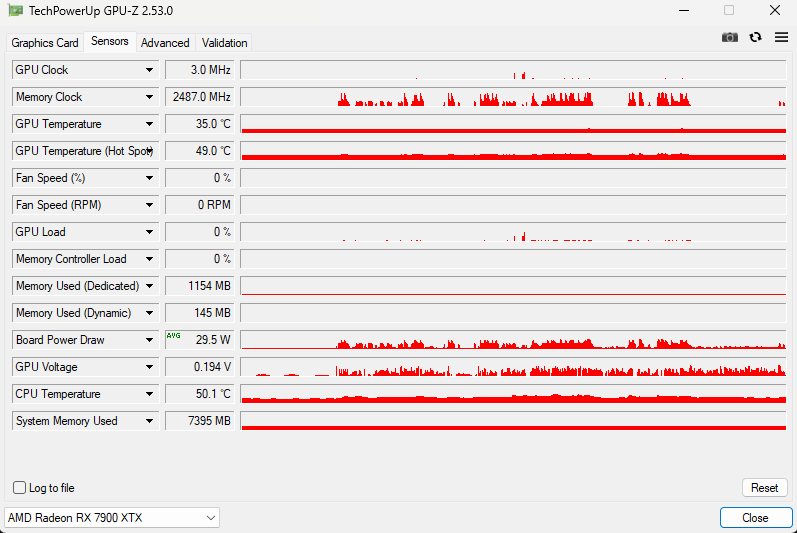Click the 145 MB dynamic memory value
Viewport: 797px width, 533px height.
200,313
